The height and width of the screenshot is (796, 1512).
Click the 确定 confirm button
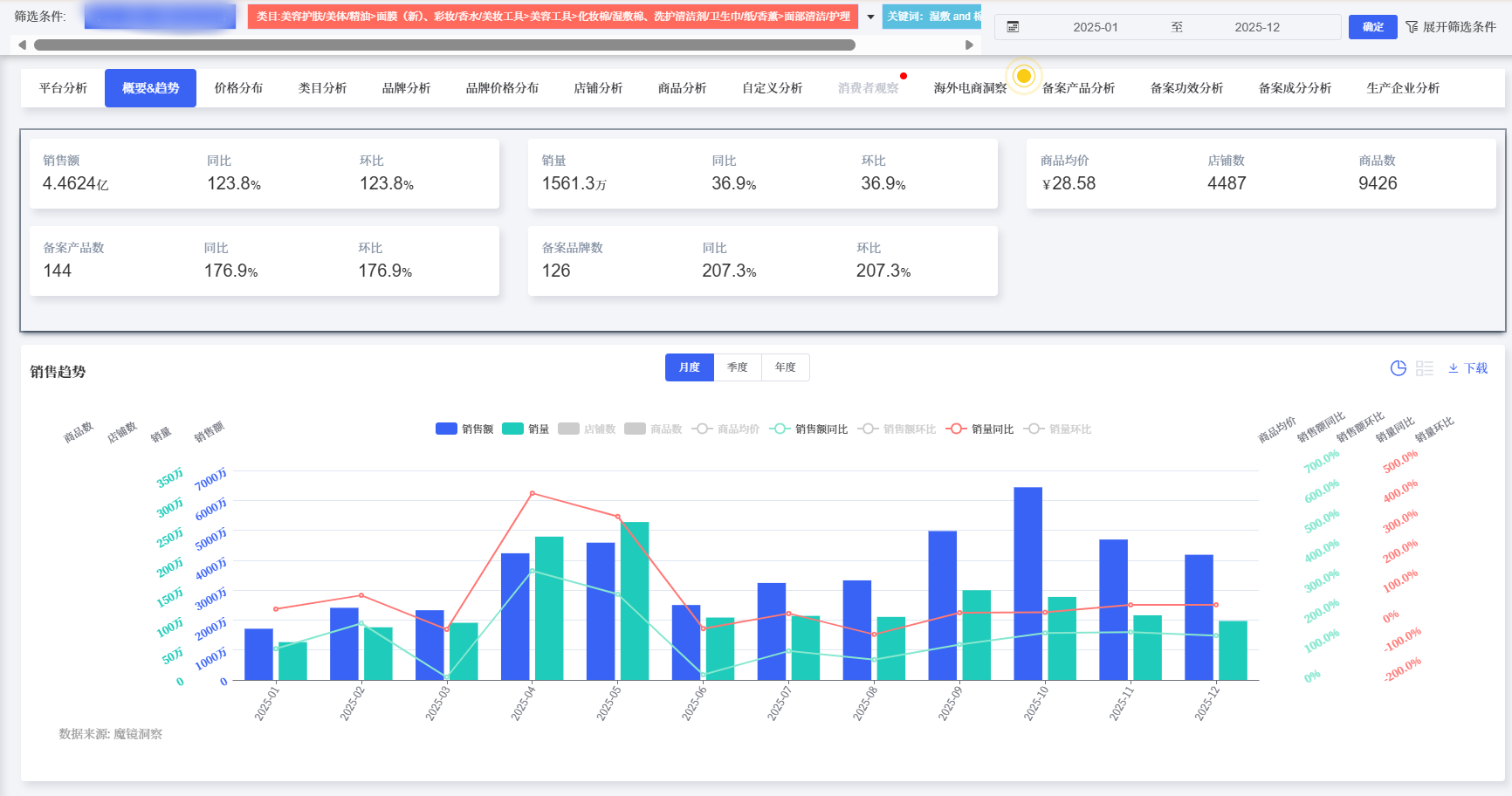point(1372,27)
